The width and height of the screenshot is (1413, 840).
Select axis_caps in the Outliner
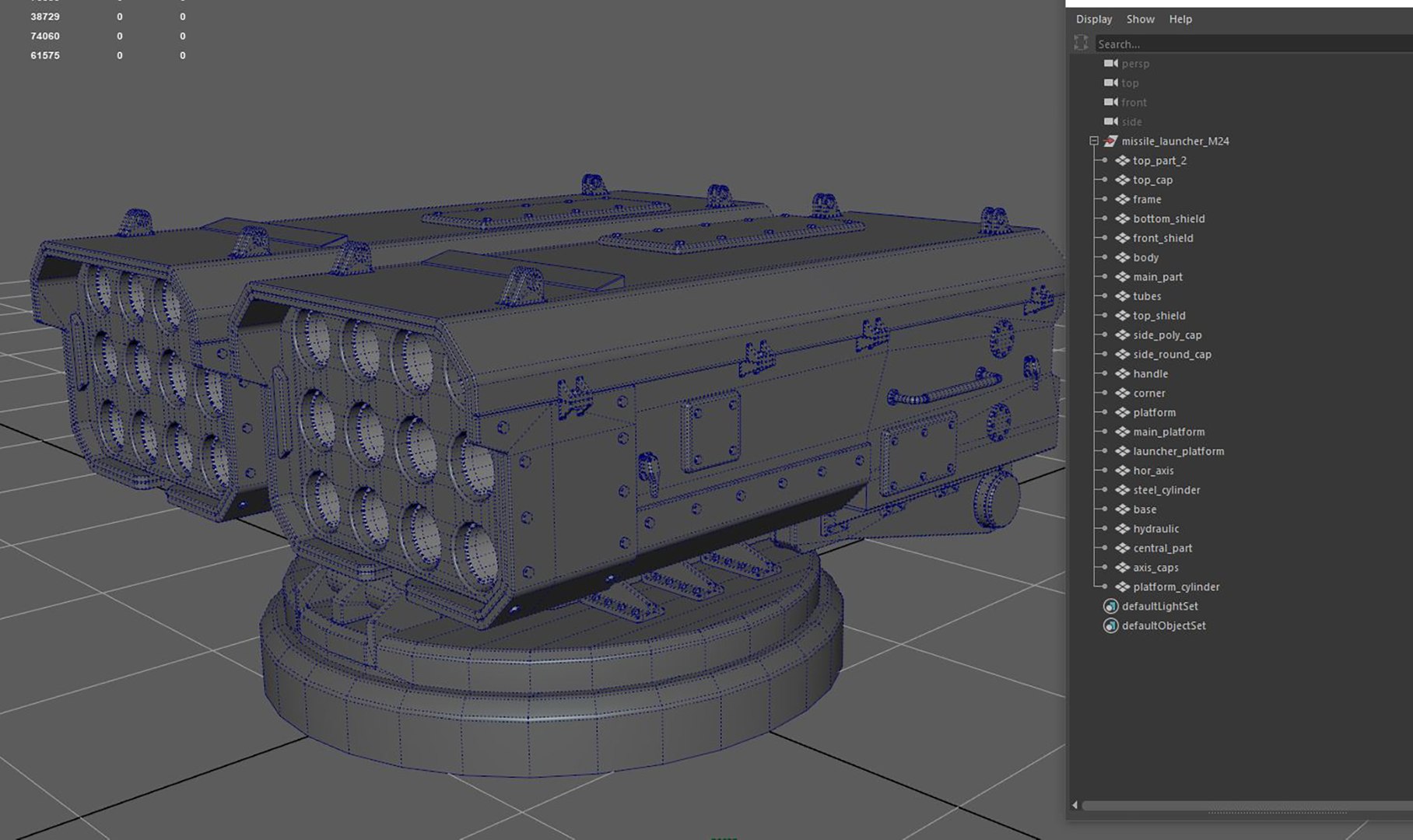1155,568
